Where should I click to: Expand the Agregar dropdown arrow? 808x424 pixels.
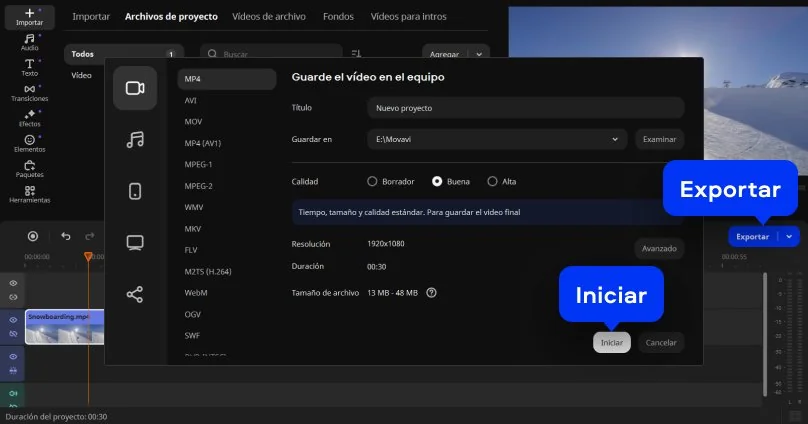click(481, 54)
